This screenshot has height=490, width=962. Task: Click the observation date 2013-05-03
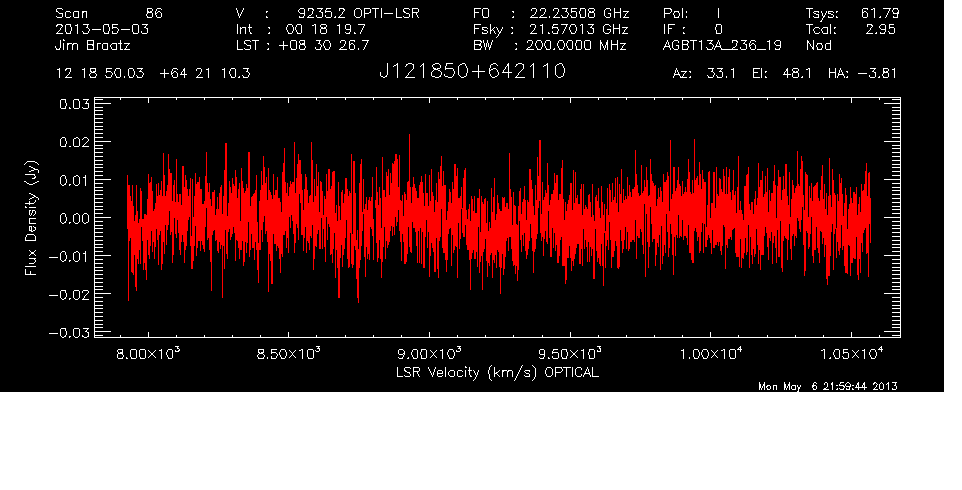tap(96, 30)
